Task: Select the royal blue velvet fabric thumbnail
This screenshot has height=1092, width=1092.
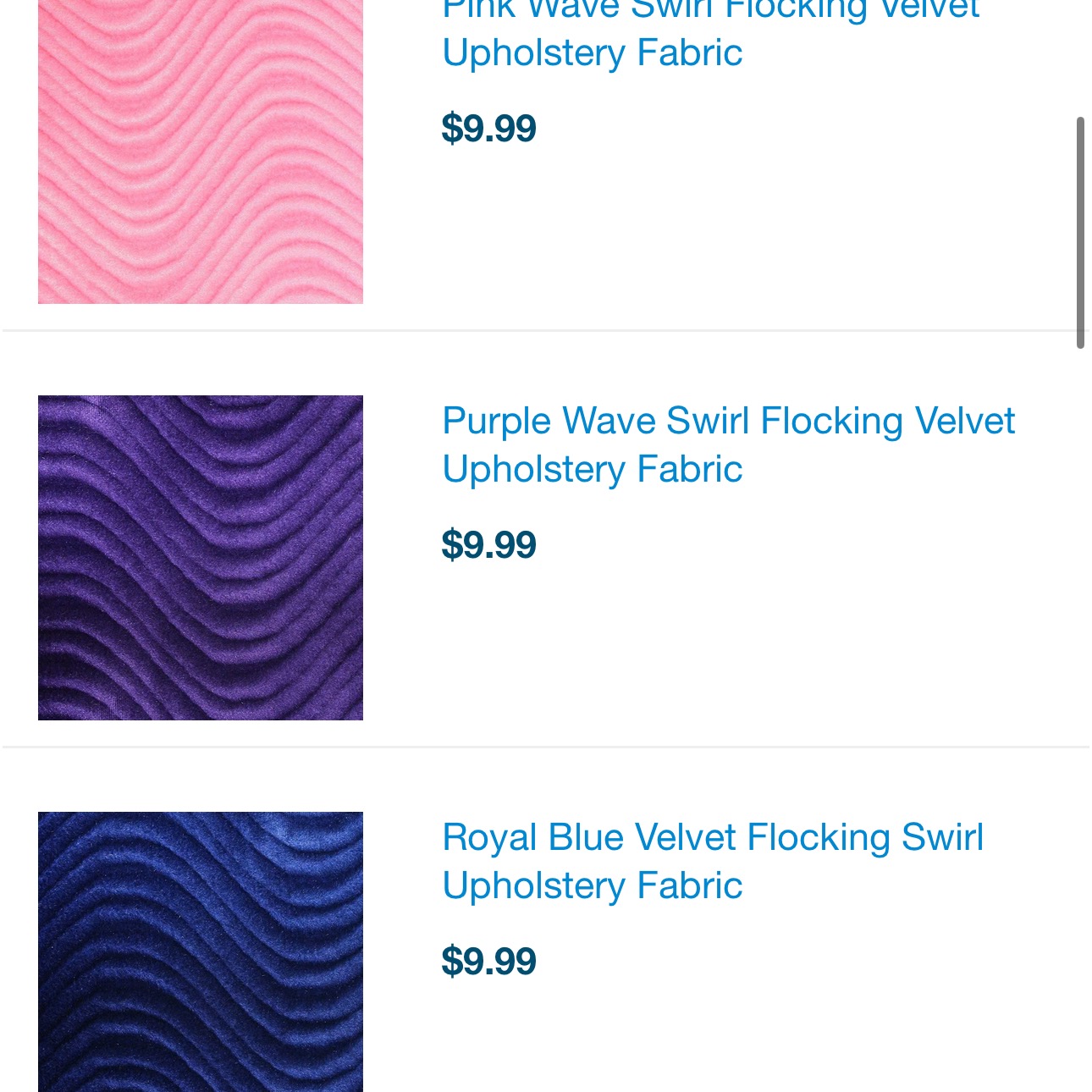Action: coord(201,951)
